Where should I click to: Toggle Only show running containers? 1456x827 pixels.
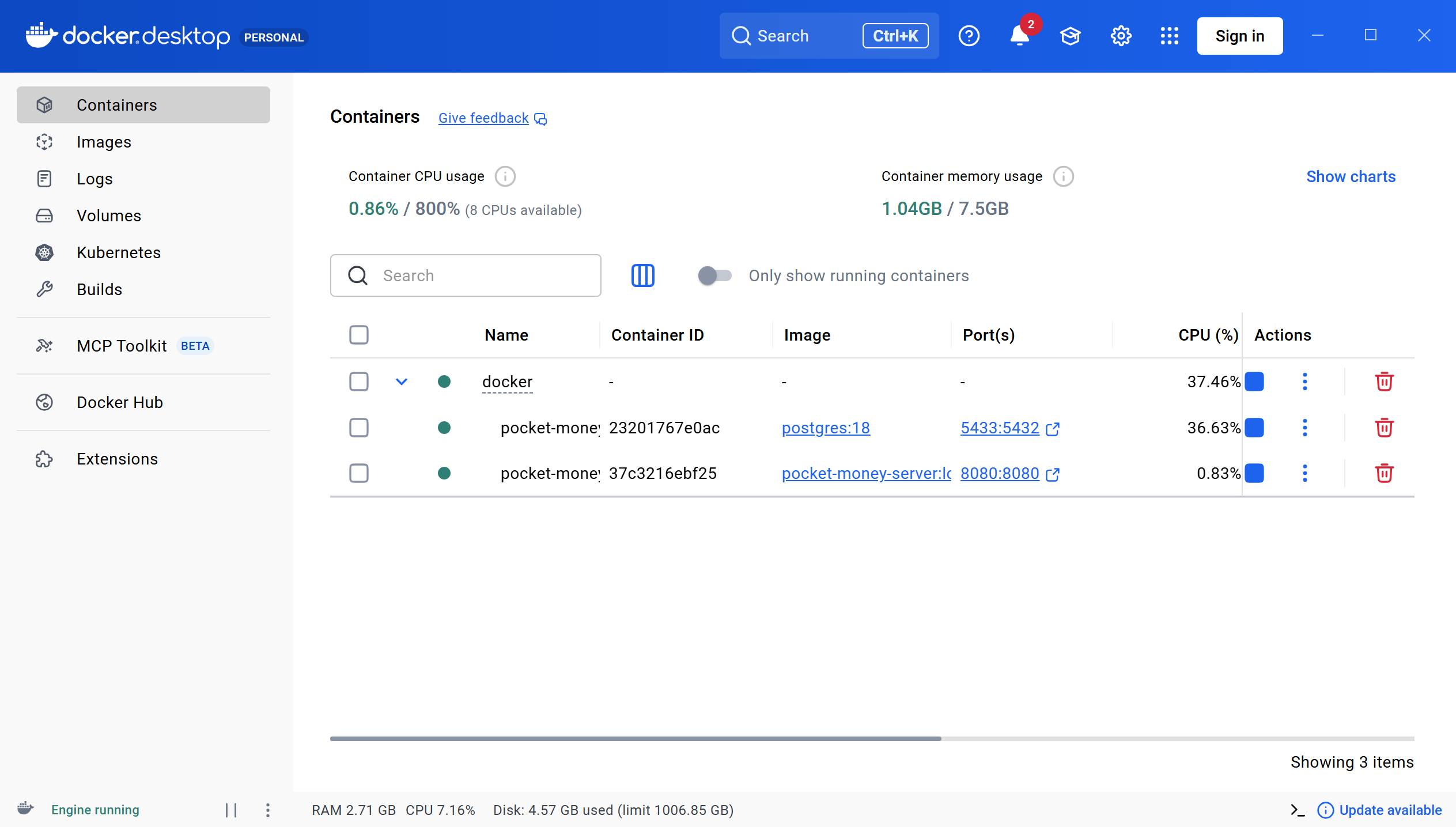714,275
